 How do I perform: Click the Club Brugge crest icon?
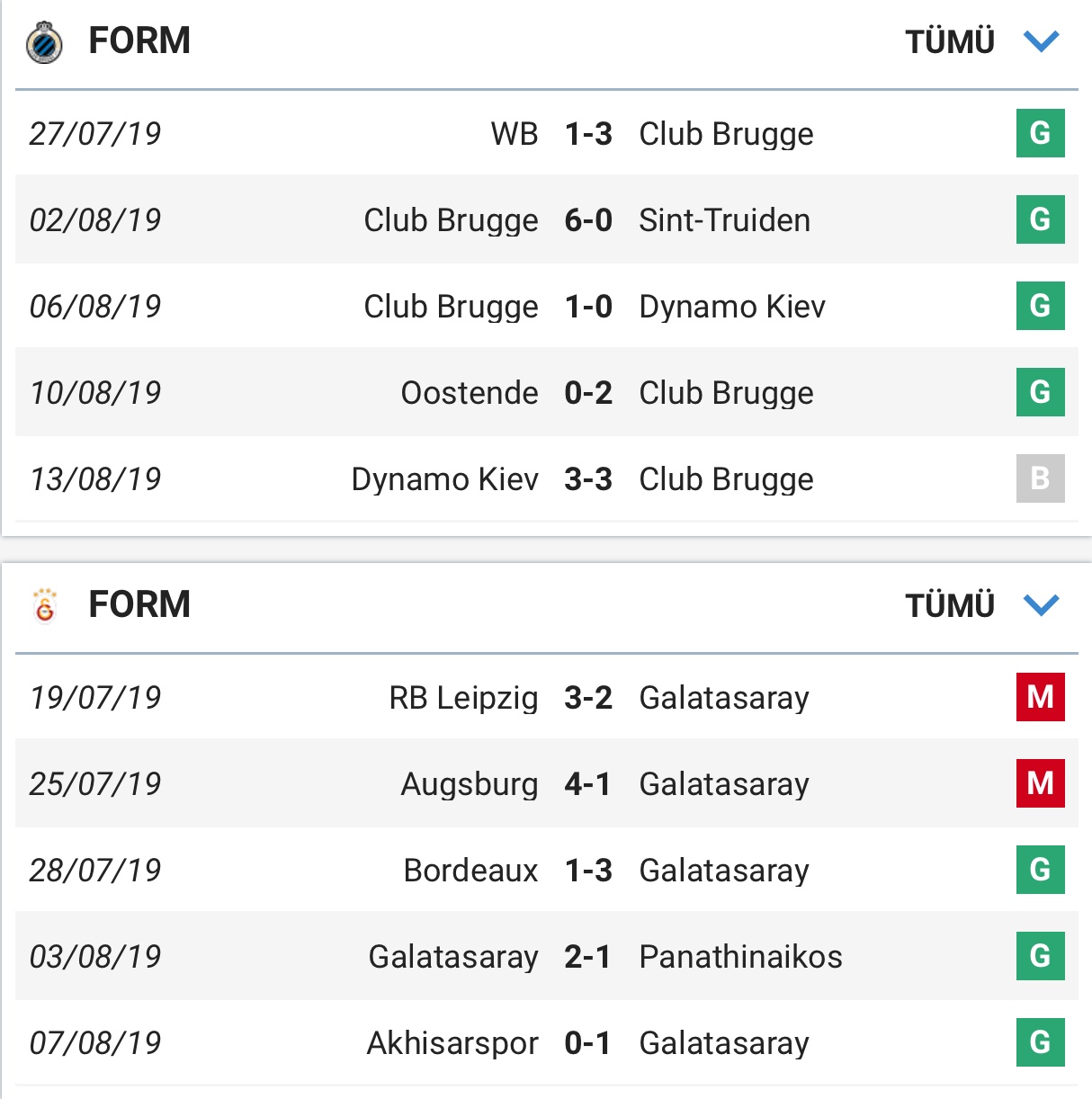[x=44, y=42]
